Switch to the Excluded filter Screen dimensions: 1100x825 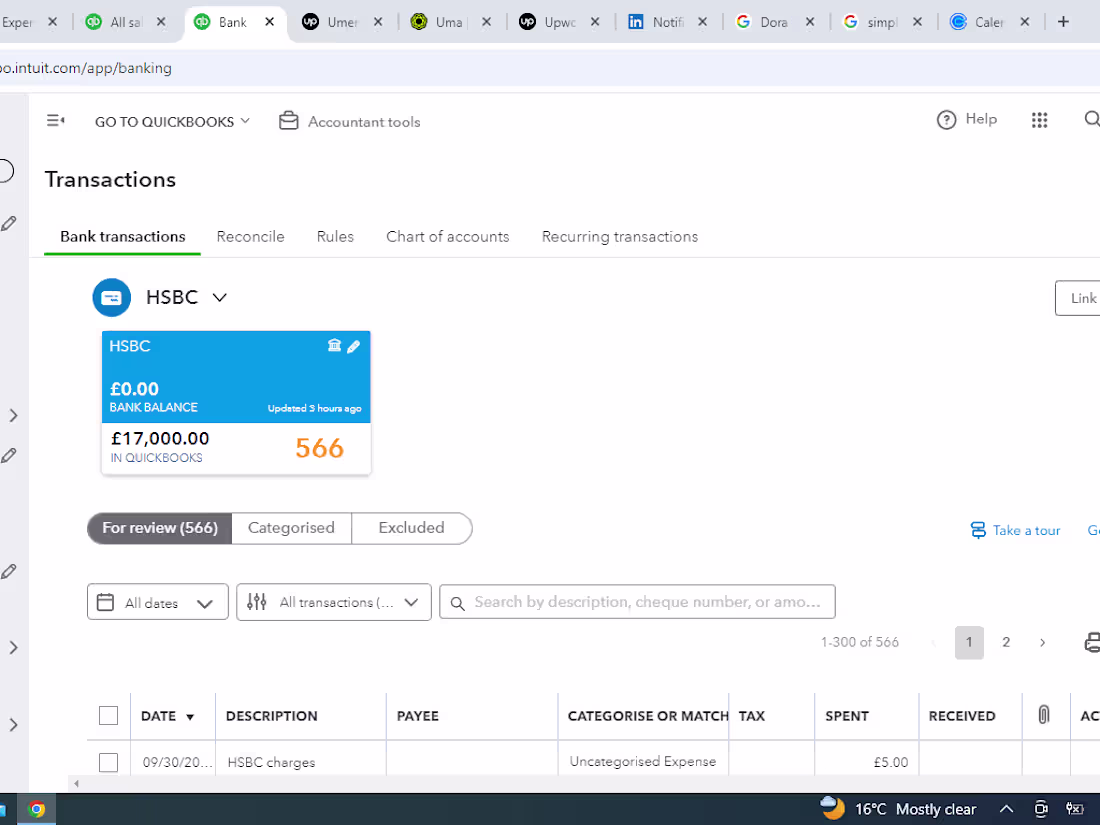411,528
